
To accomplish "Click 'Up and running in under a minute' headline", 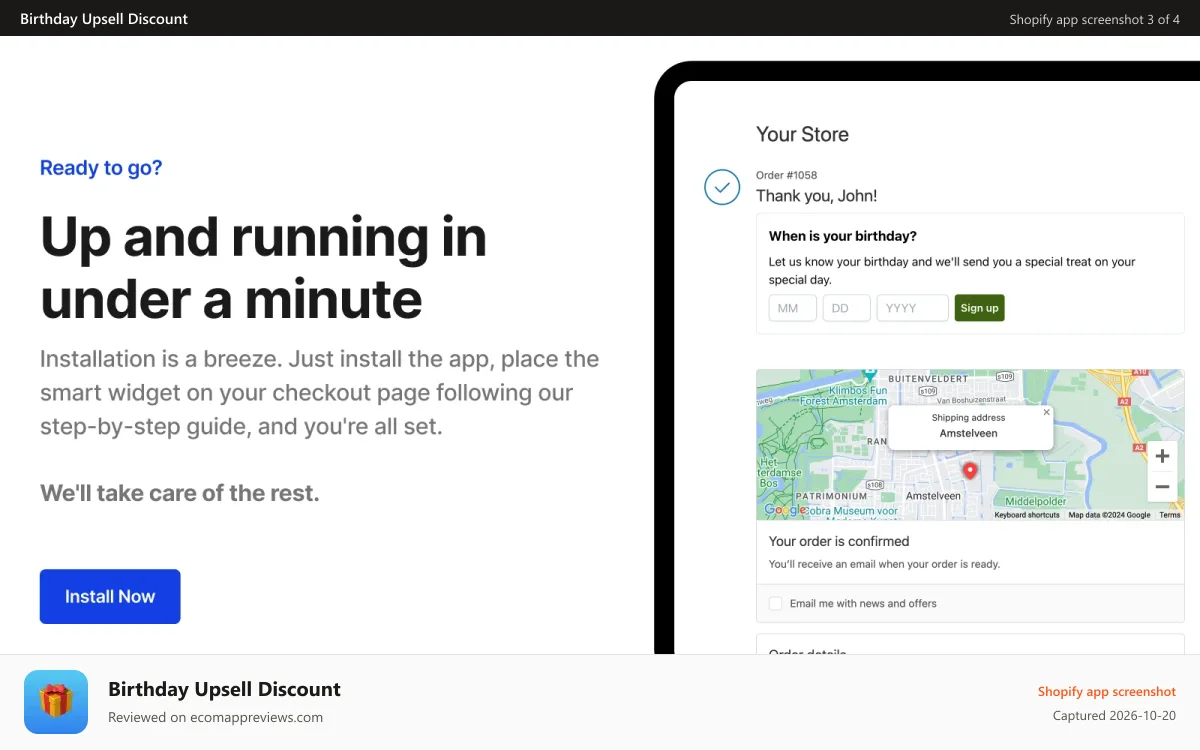I will (x=264, y=267).
